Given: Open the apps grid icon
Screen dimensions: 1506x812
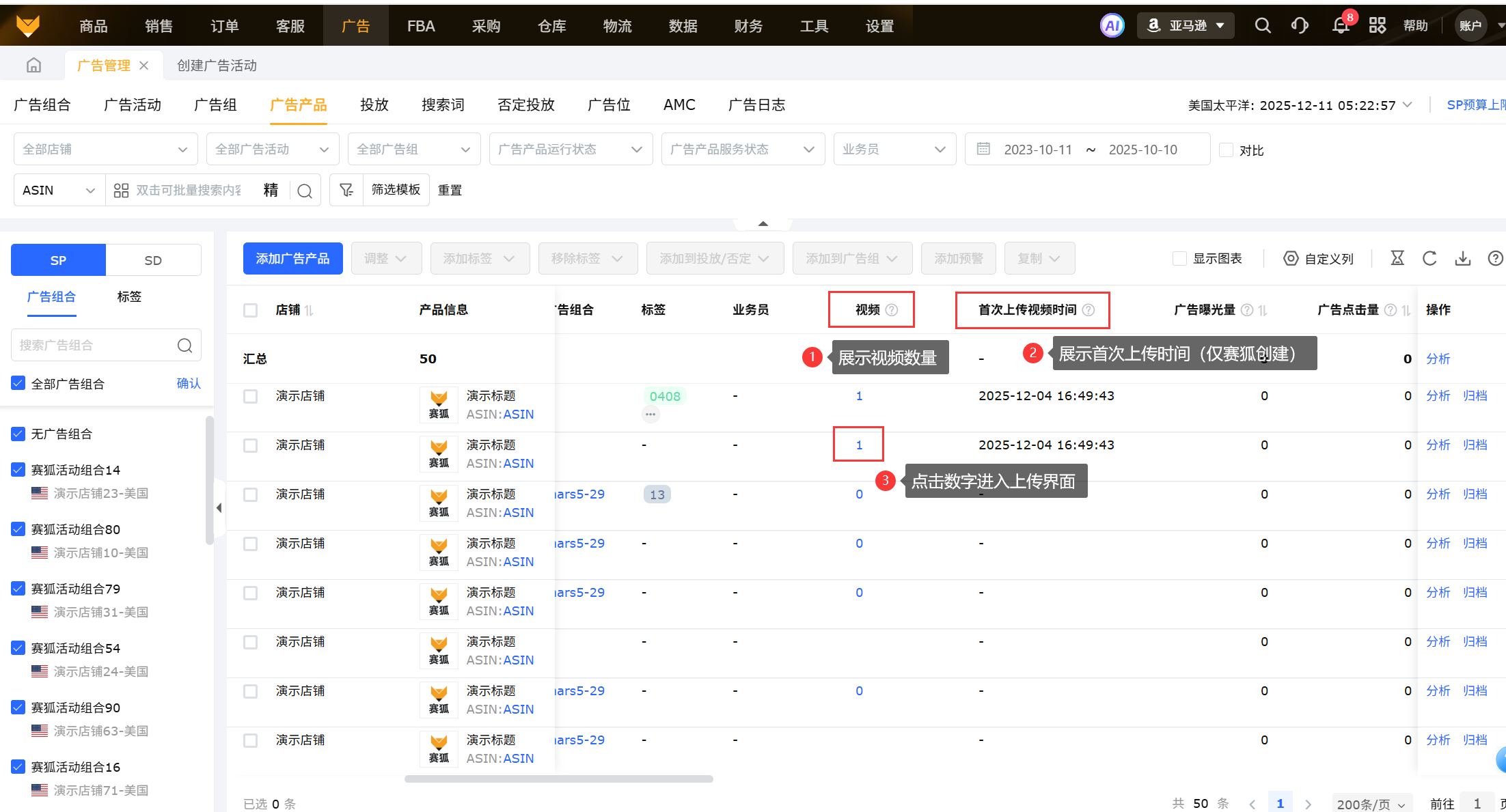Looking at the screenshot, I should coord(1377,26).
